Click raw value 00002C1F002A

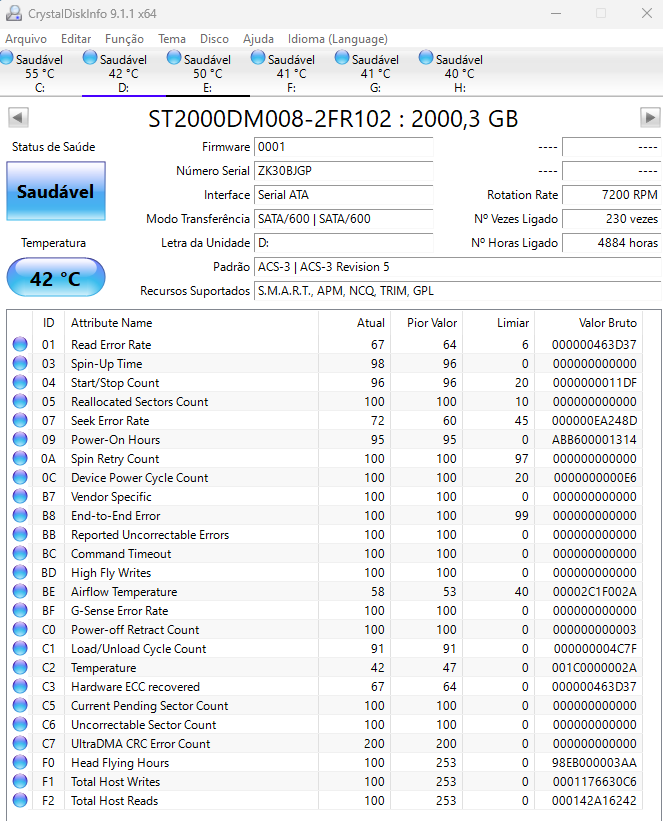595,592
